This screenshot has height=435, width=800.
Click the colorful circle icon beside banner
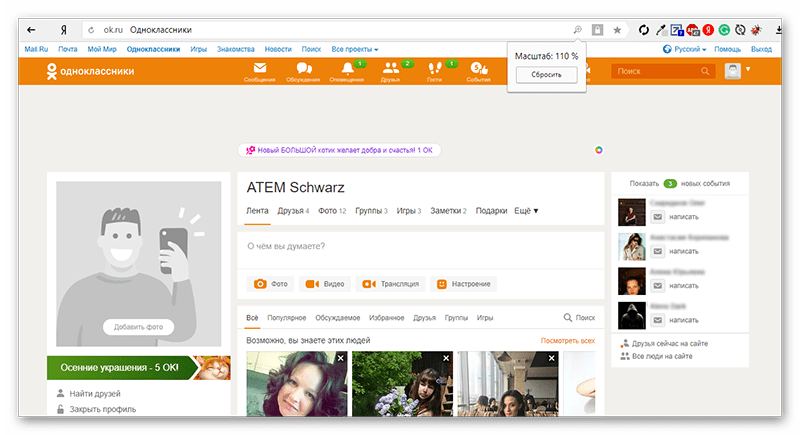(x=598, y=150)
